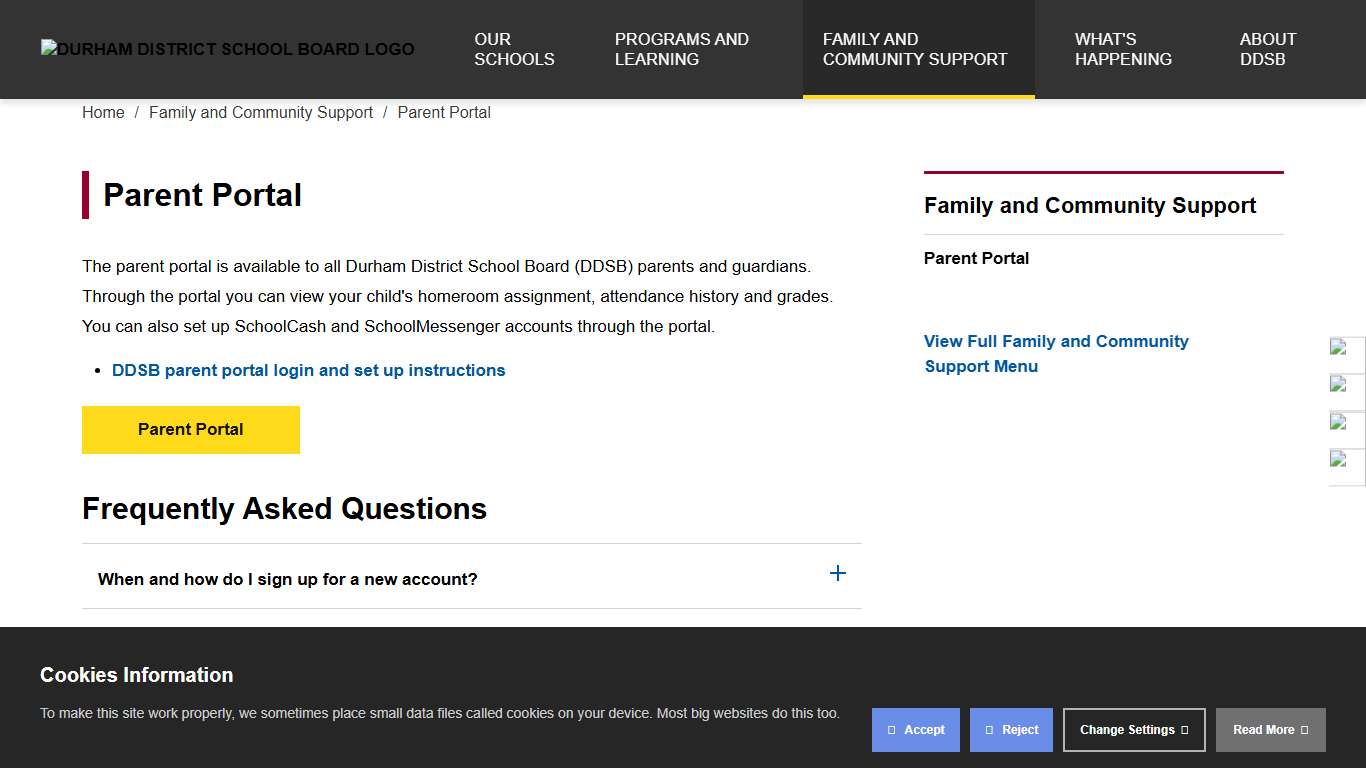Click the third floating sidebar page-tool icon
The width and height of the screenshot is (1366, 768).
point(1346,426)
